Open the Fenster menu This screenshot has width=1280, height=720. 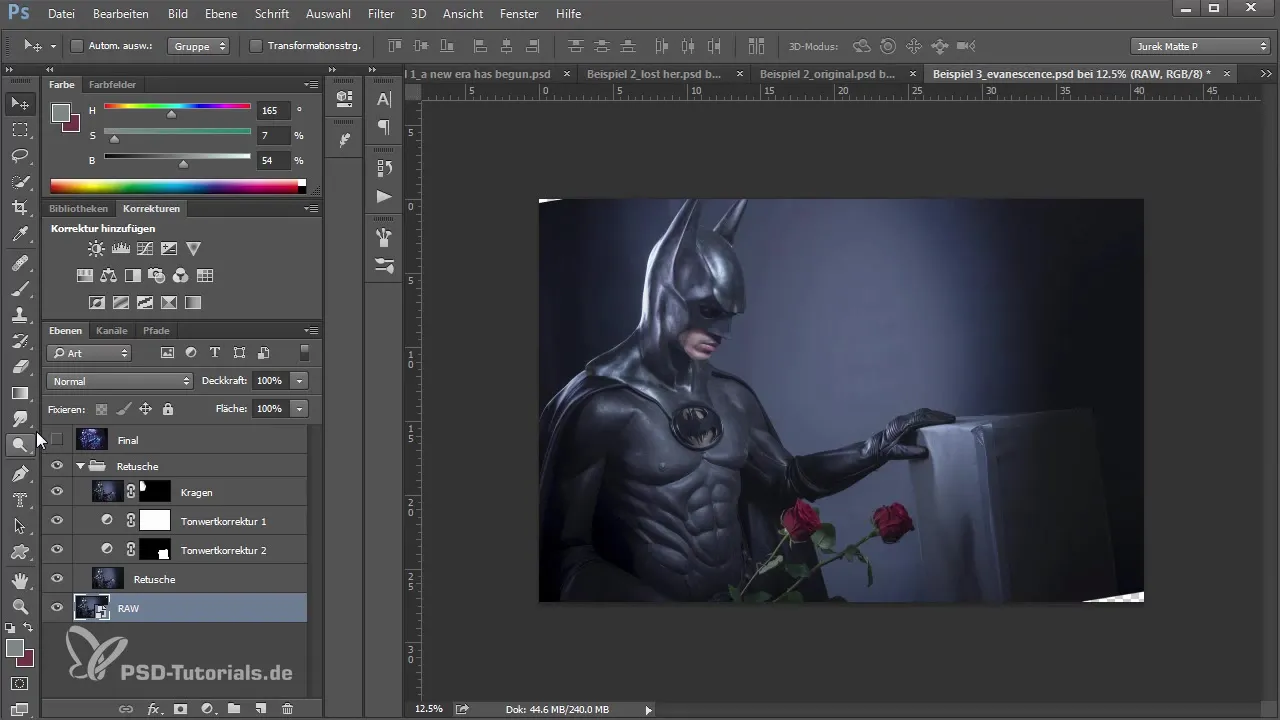point(518,14)
